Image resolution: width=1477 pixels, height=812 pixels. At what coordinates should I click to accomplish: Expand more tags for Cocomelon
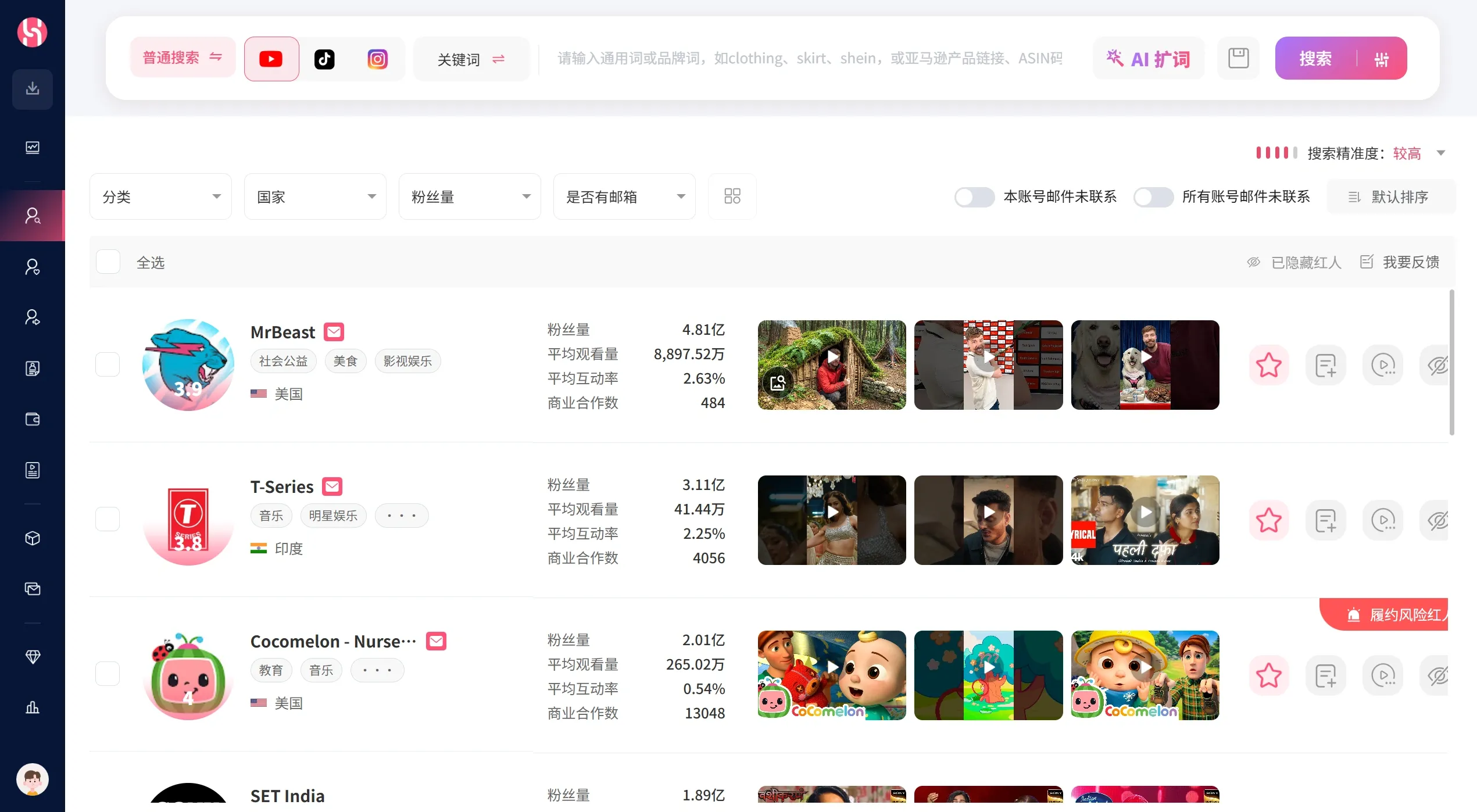click(377, 670)
